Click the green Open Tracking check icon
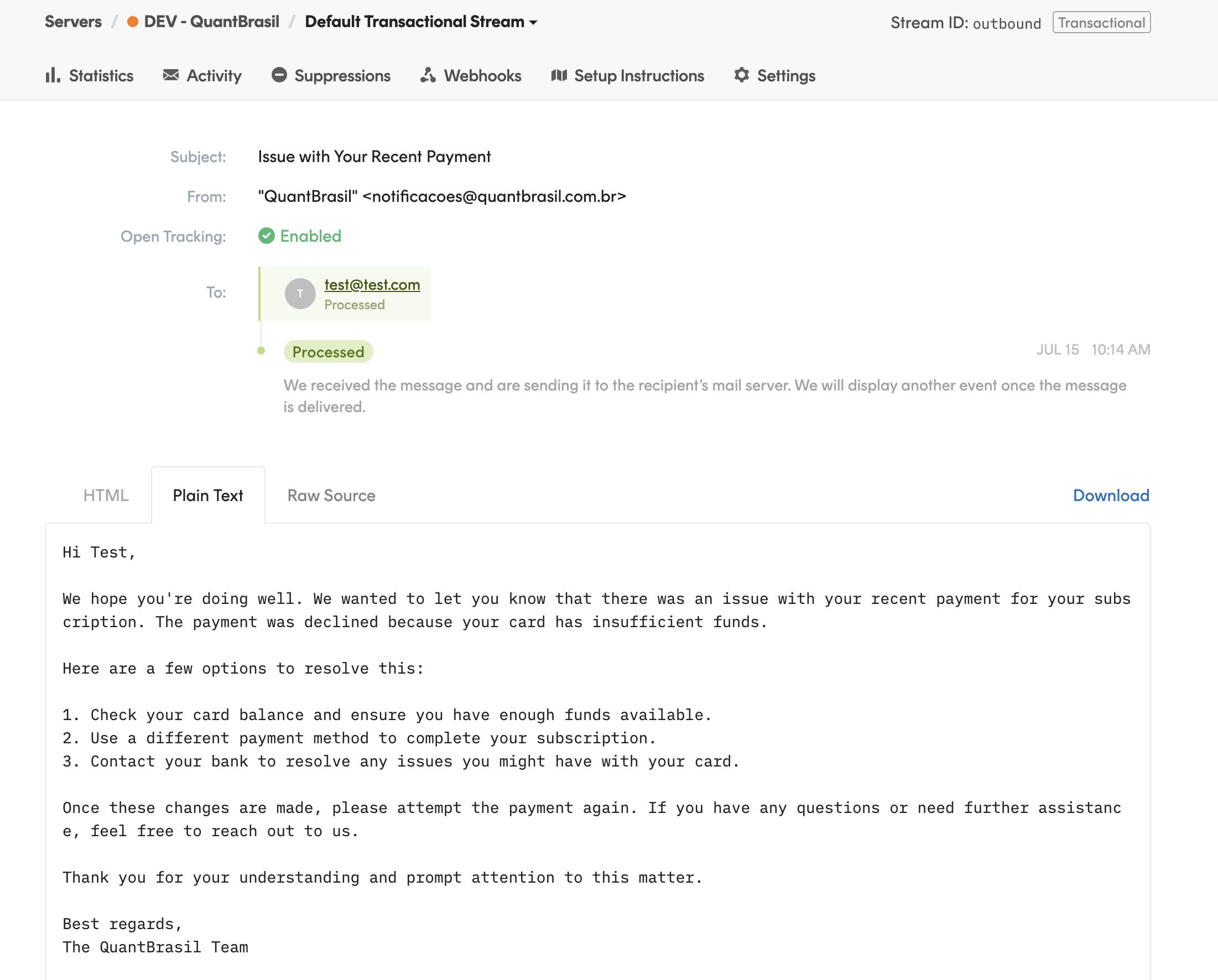This screenshot has height=980, width=1218. click(266, 236)
